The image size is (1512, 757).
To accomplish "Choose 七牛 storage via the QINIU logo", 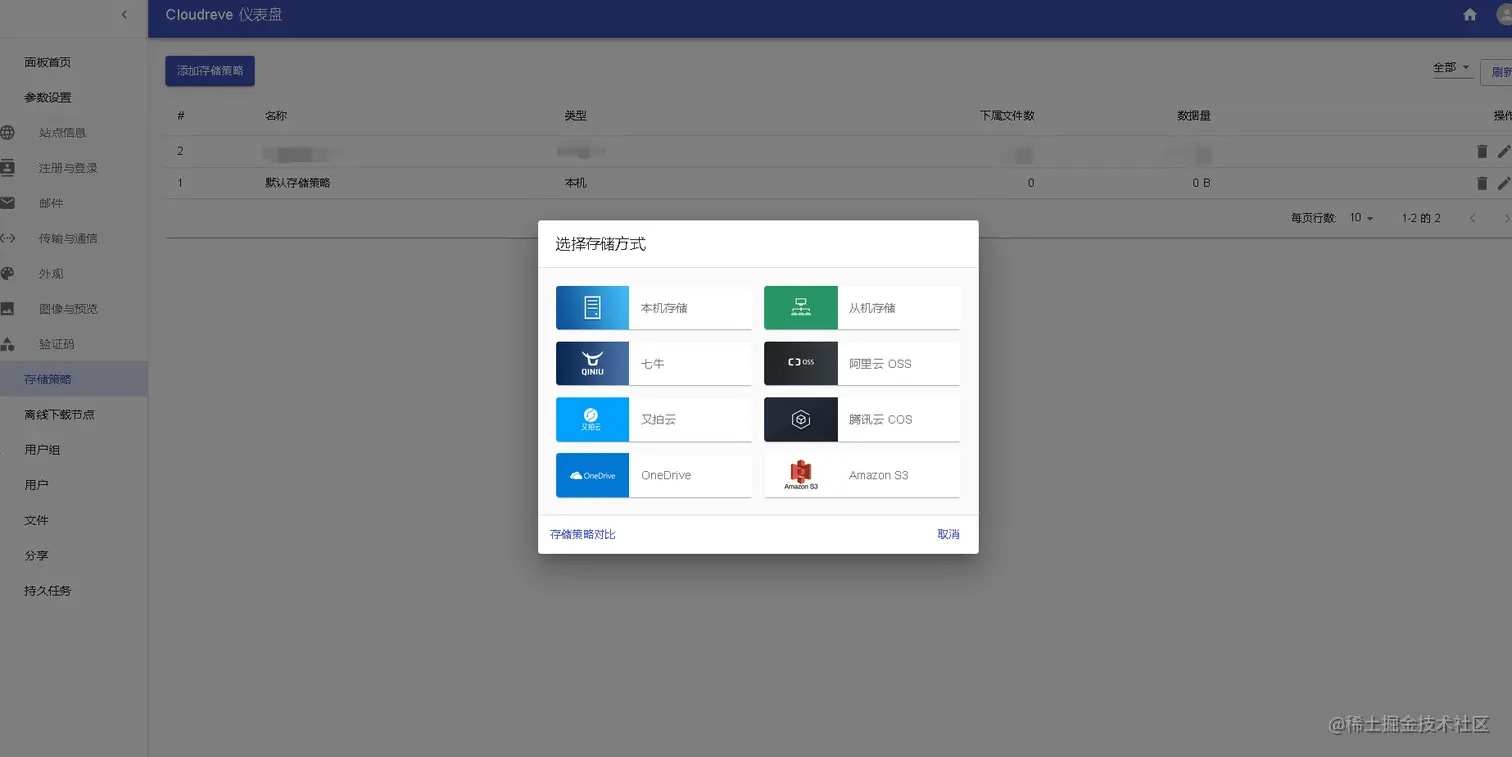I will pyautogui.click(x=592, y=363).
